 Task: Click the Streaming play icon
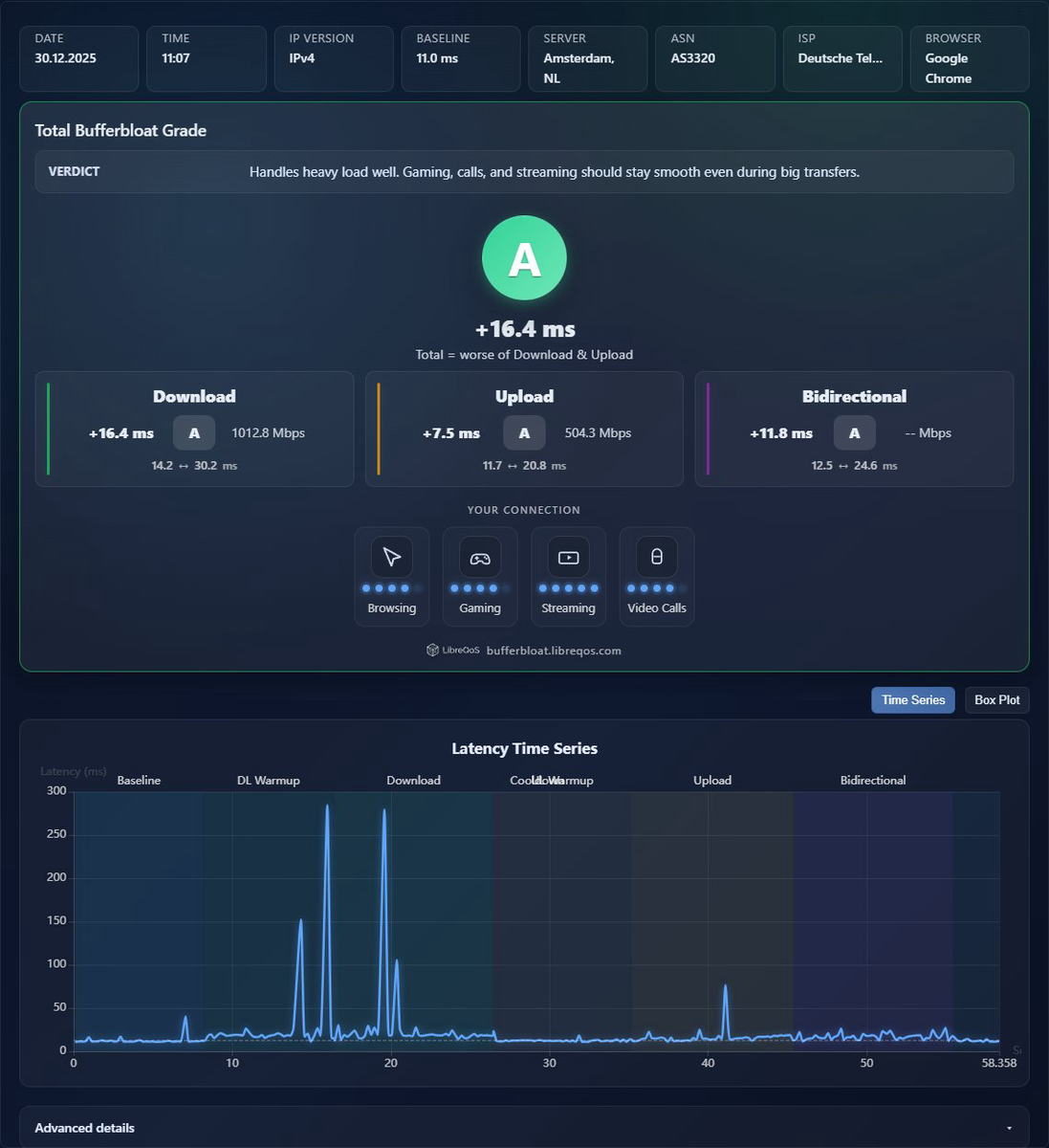[x=568, y=557]
